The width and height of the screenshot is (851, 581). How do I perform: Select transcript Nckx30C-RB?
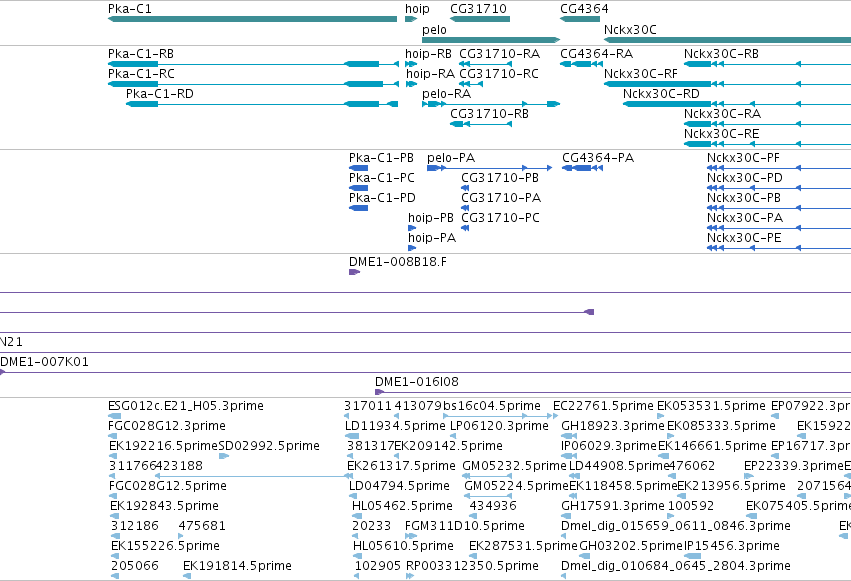(x=721, y=54)
